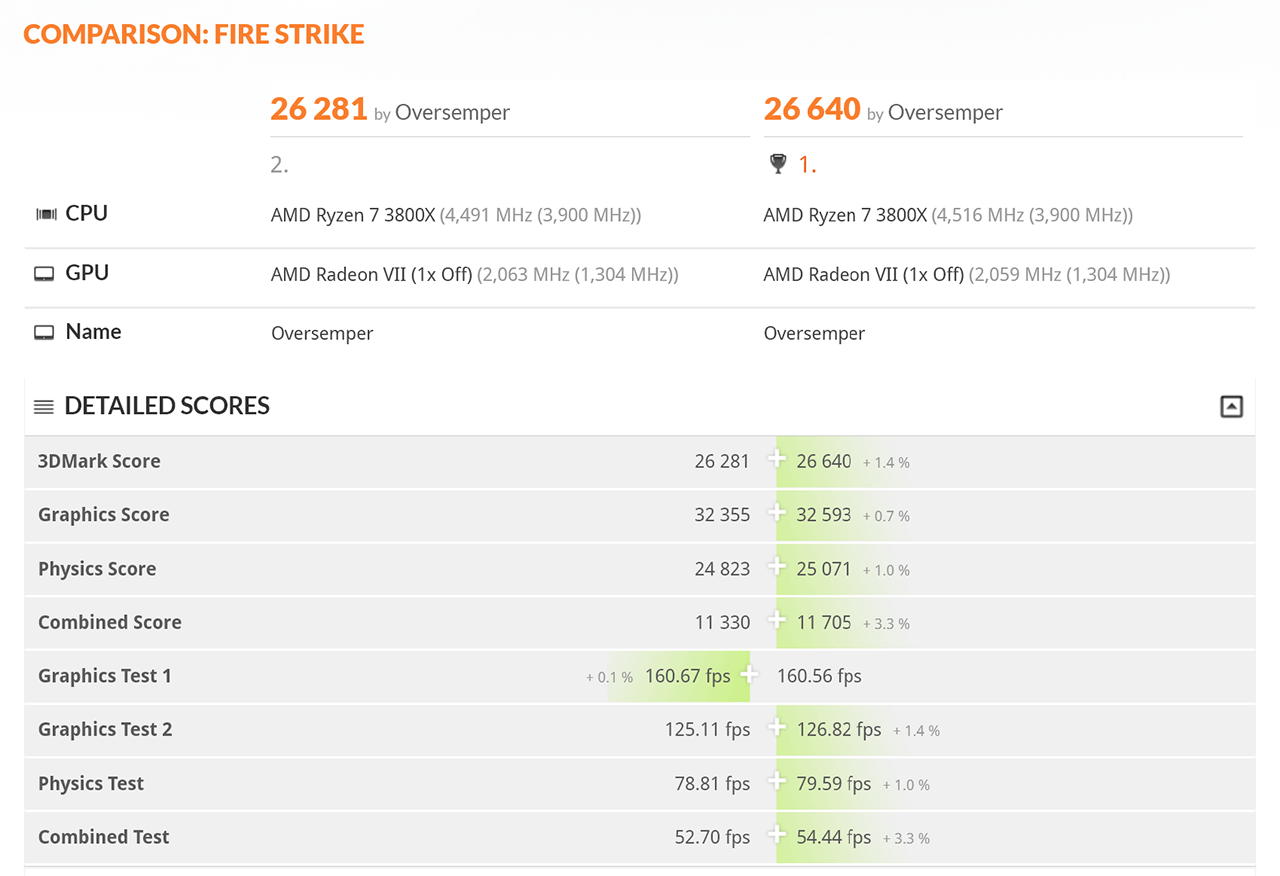Click the trophy icon next to rank 1
This screenshot has width=1280, height=876.
tap(778, 164)
